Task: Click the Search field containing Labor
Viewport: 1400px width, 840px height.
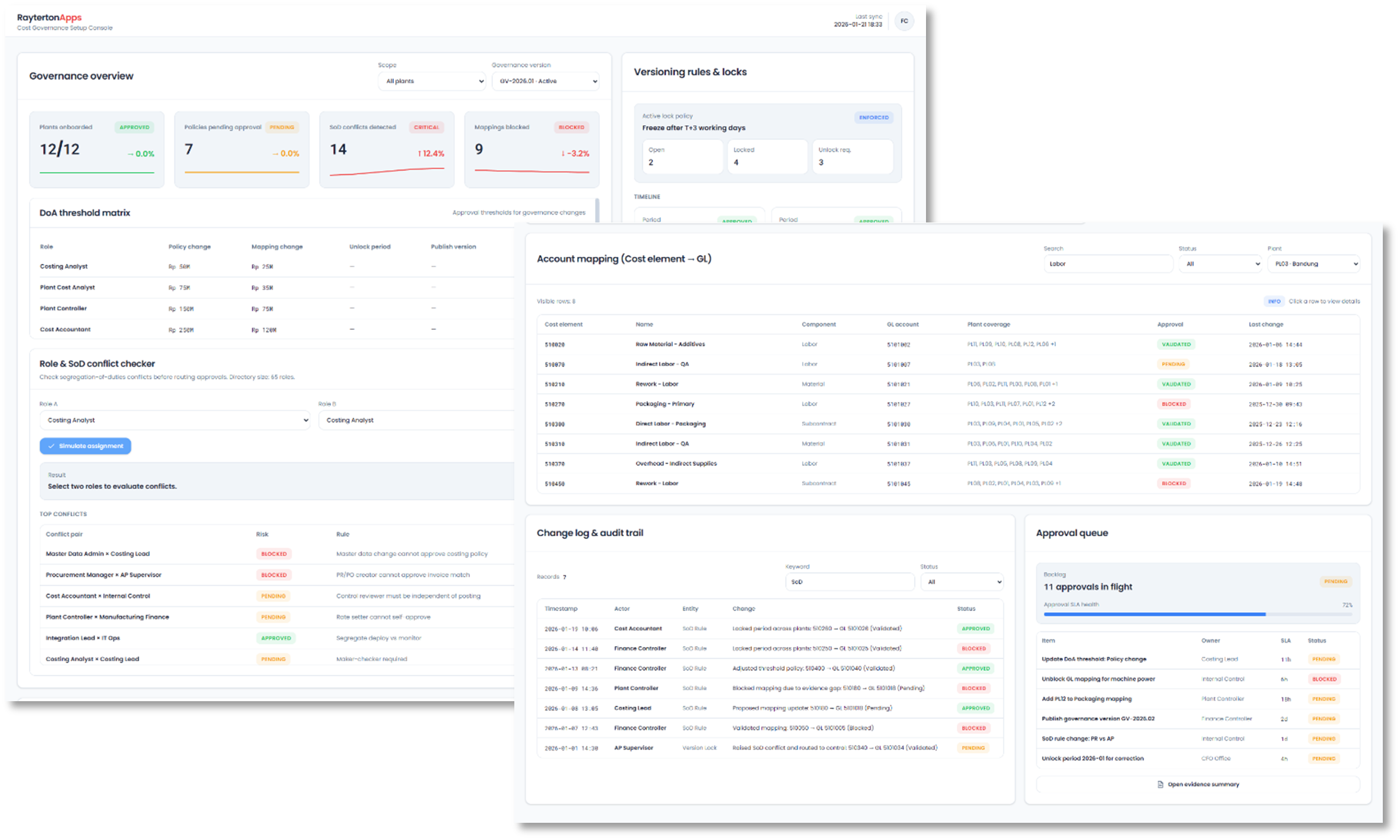Action: 1108,263
